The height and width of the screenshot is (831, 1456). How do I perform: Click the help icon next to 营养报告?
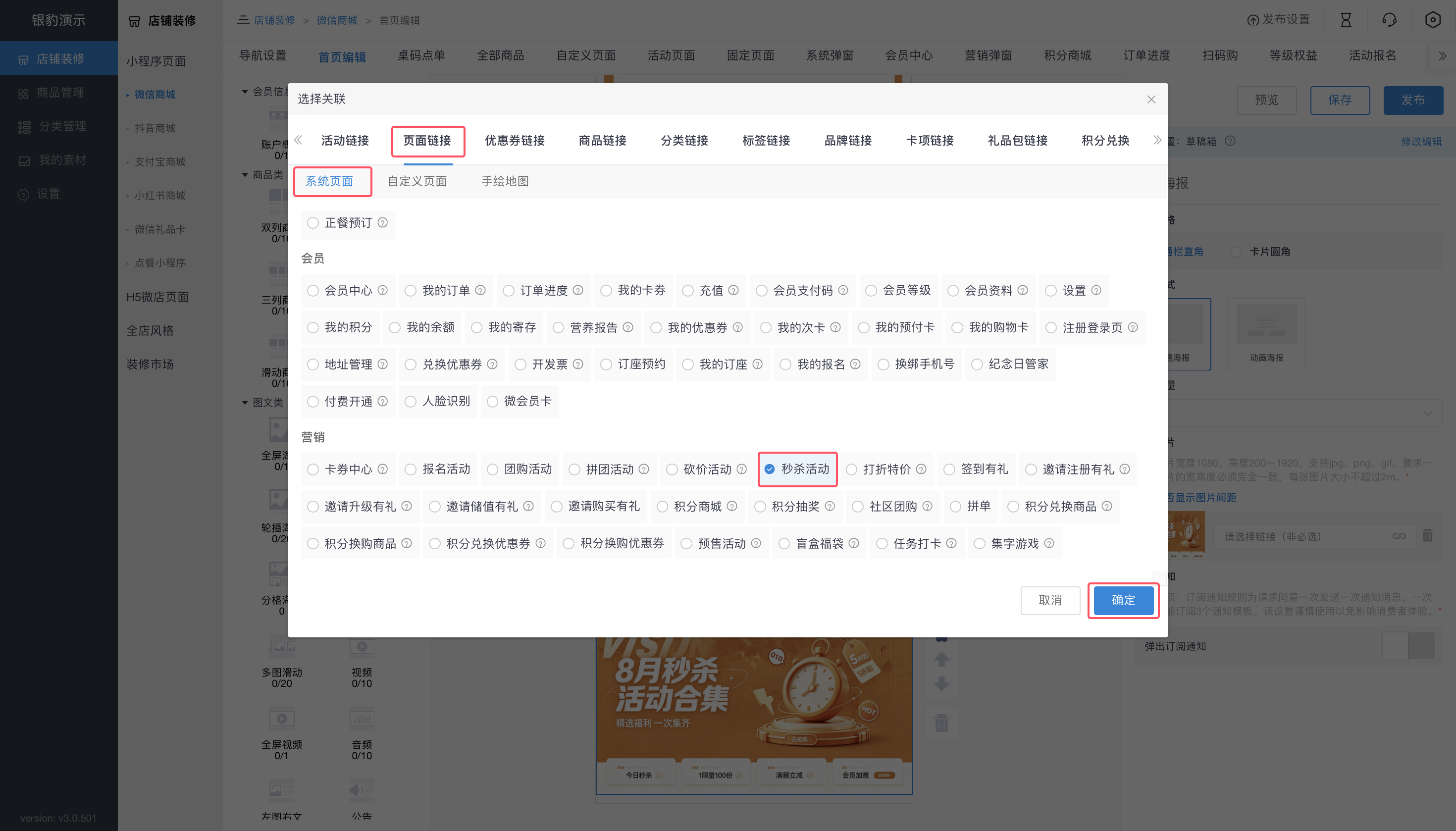628,328
